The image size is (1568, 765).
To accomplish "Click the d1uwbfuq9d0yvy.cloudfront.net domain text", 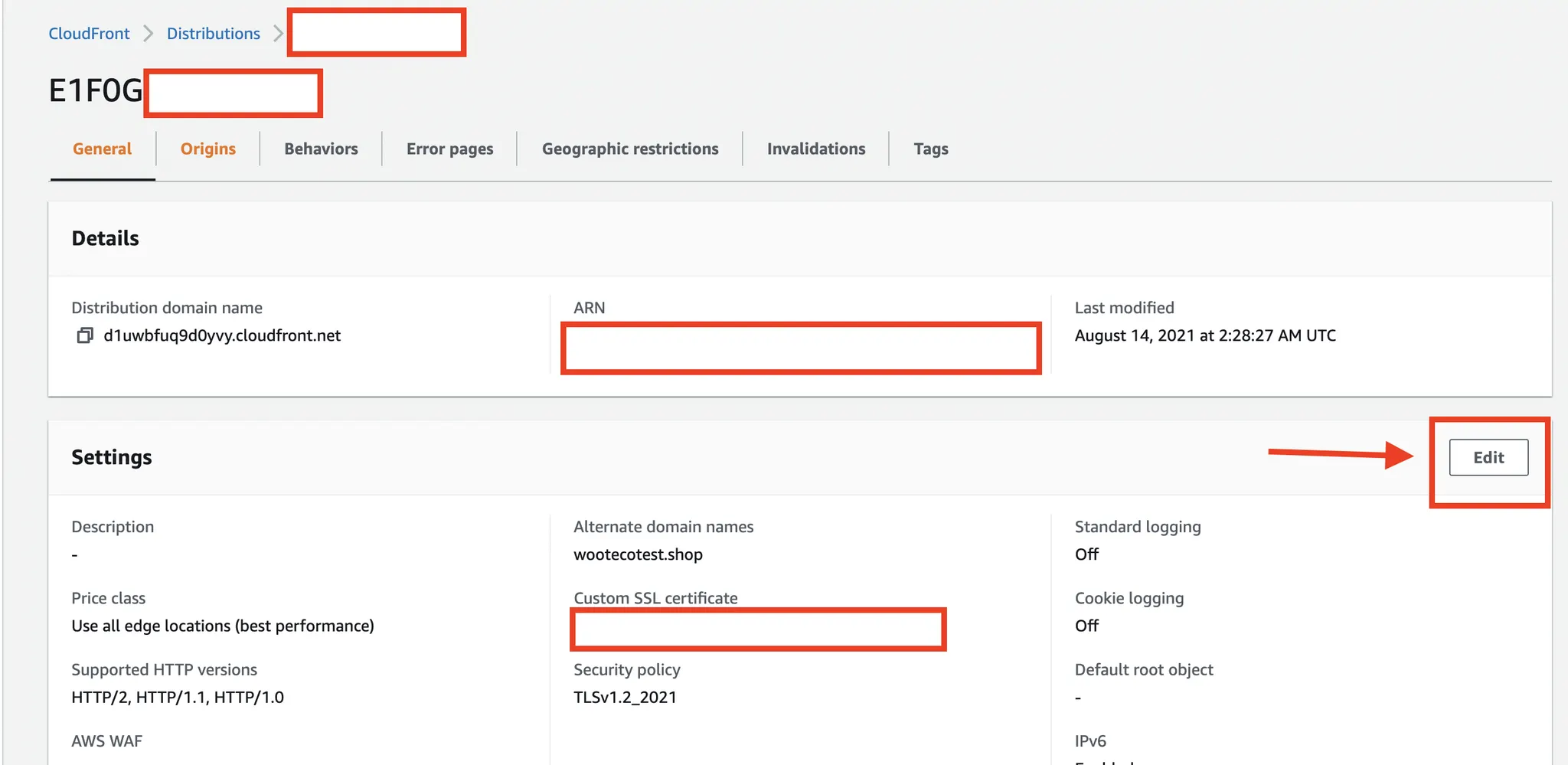I will click(x=222, y=335).
